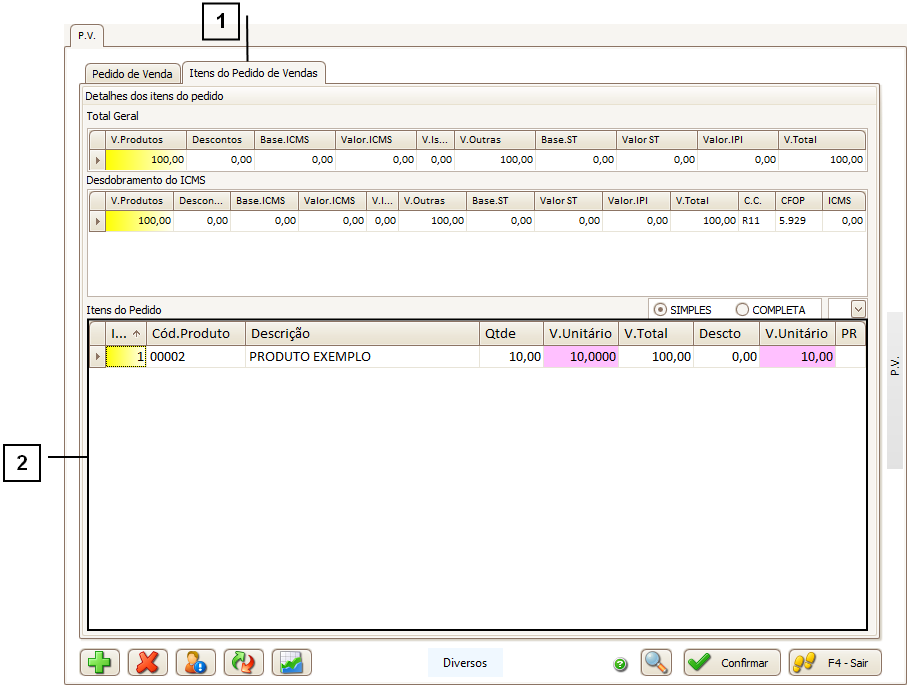Click the F4 - Sair button

pos(834,662)
